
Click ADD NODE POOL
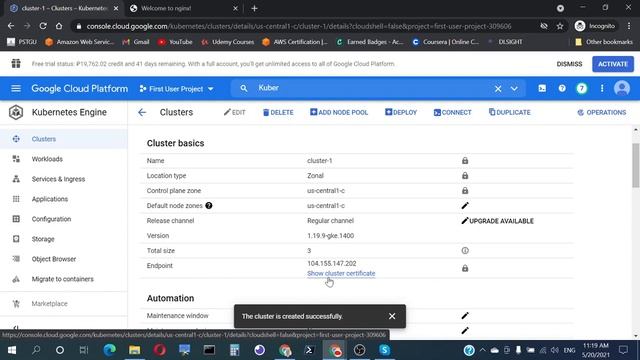point(339,112)
